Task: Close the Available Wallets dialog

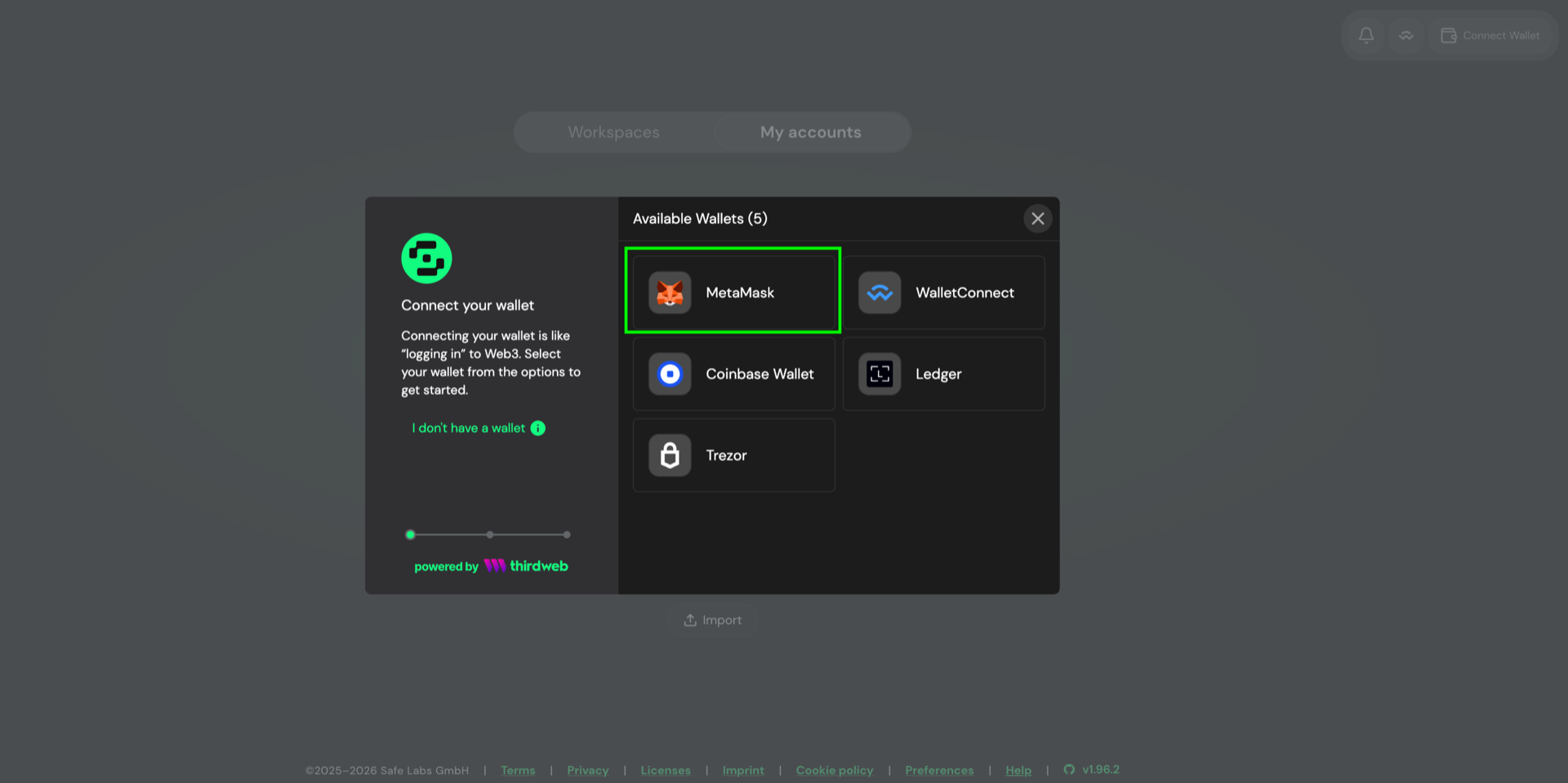Action: pos(1037,219)
